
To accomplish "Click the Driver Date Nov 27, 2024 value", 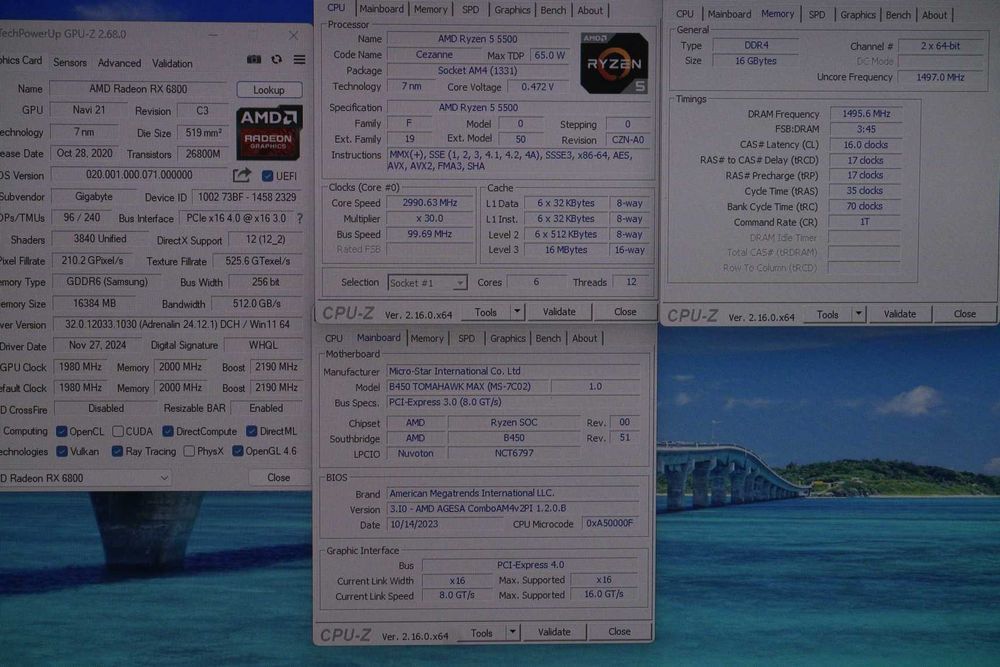I will tap(97, 345).
